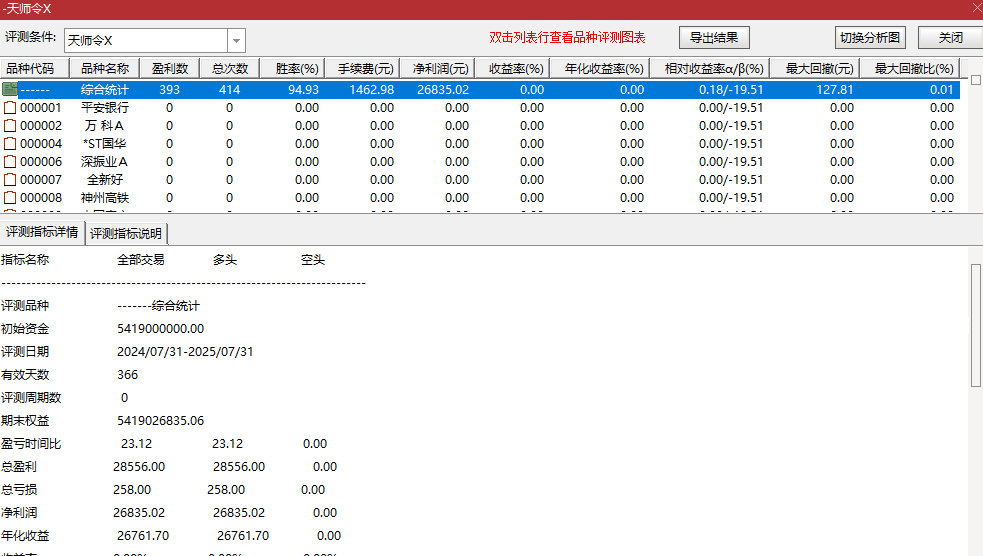Image resolution: width=983 pixels, height=556 pixels.
Task: Open the 评测条件 dropdown arrow
Action: tap(237, 40)
